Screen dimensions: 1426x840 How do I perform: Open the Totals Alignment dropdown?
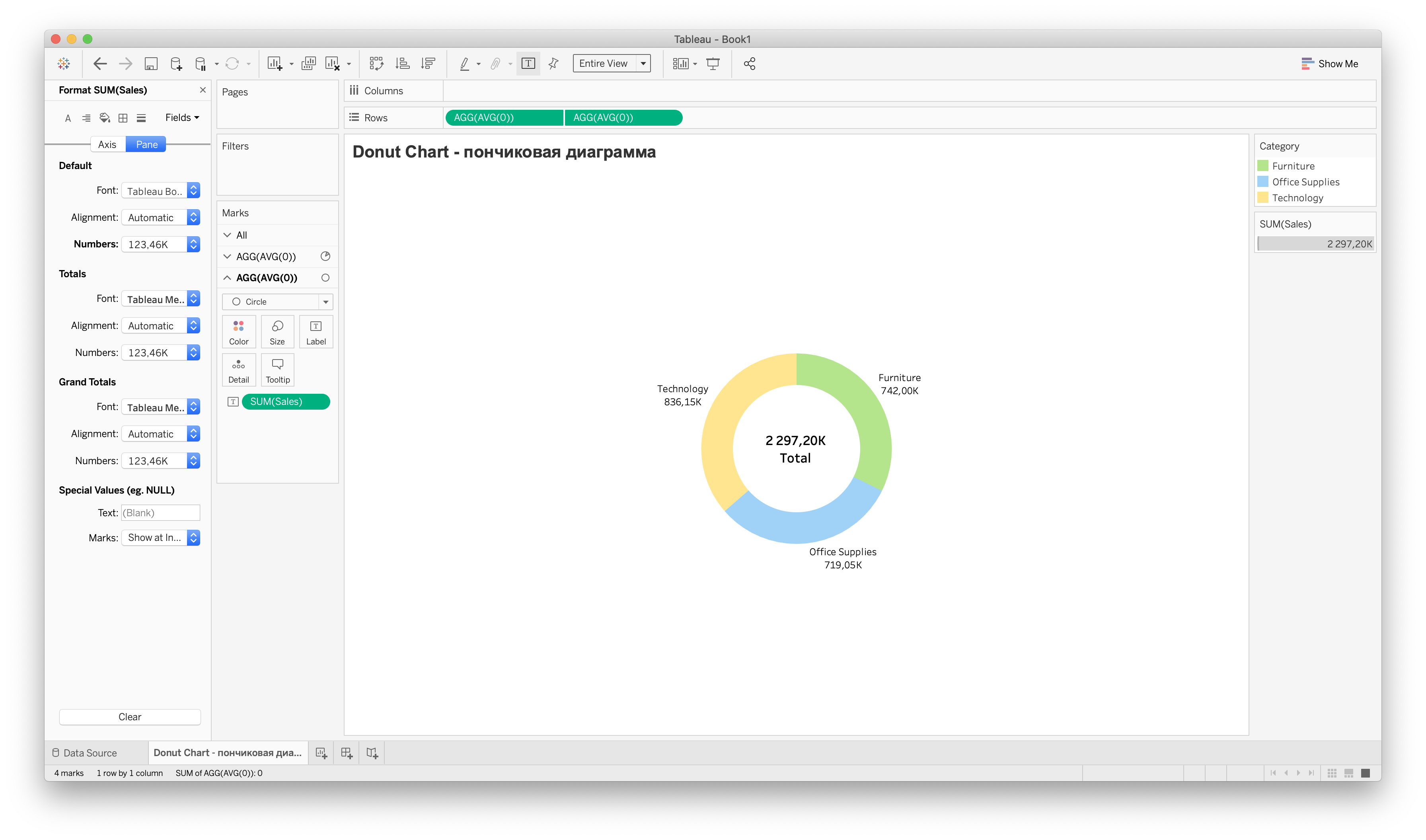click(161, 325)
